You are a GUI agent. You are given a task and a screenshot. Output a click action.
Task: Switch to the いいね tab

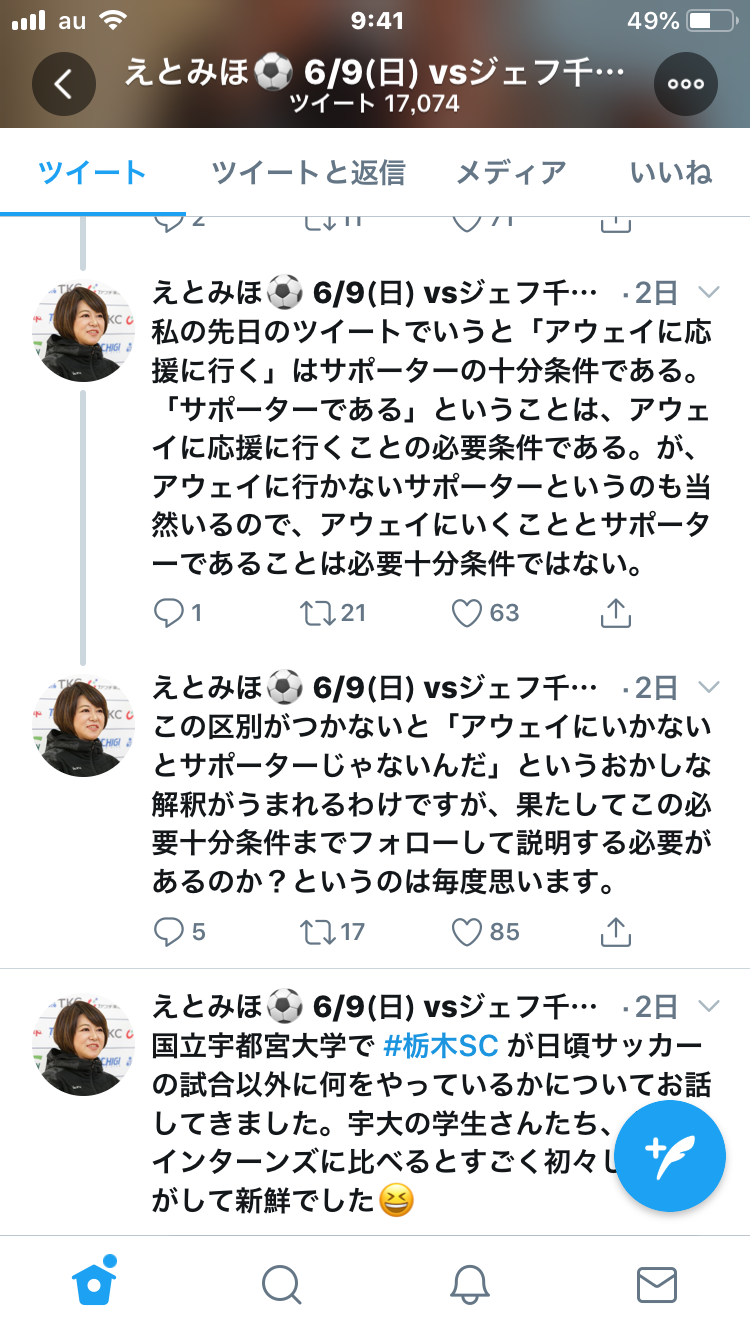point(670,173)
